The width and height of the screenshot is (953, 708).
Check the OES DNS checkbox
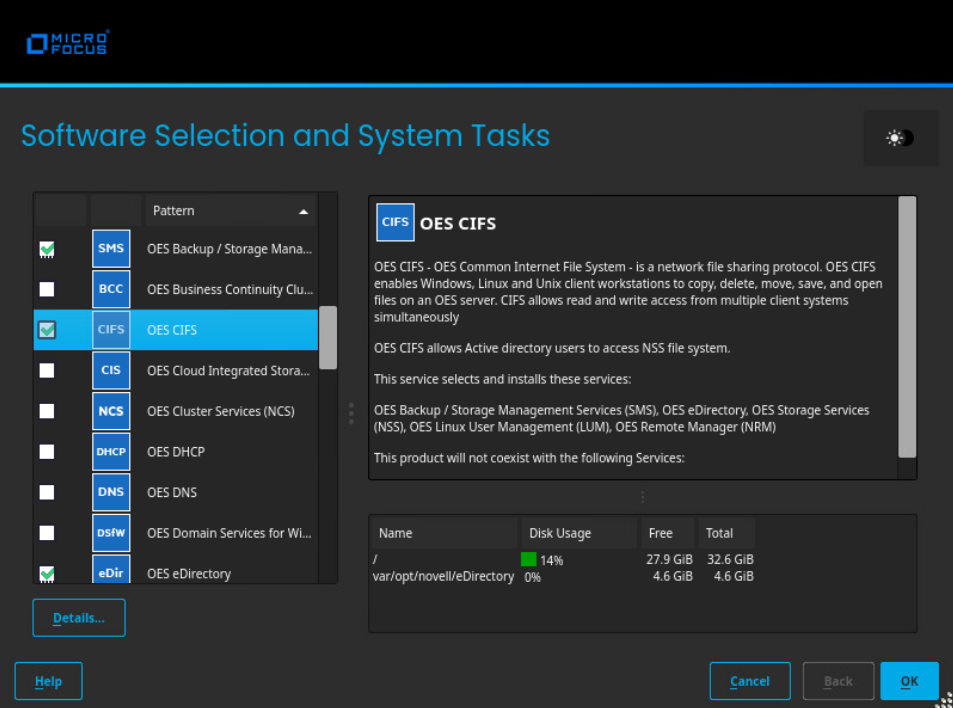(x=47, y=492)
